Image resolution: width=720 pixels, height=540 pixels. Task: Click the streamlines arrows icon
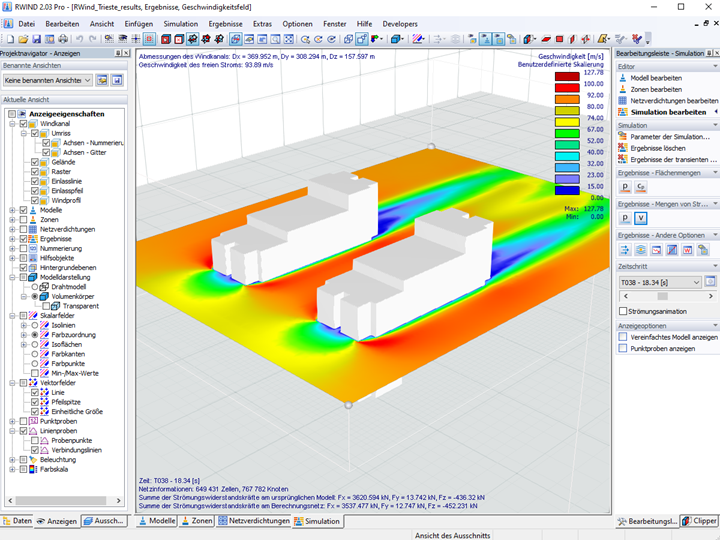click(625, 250)
